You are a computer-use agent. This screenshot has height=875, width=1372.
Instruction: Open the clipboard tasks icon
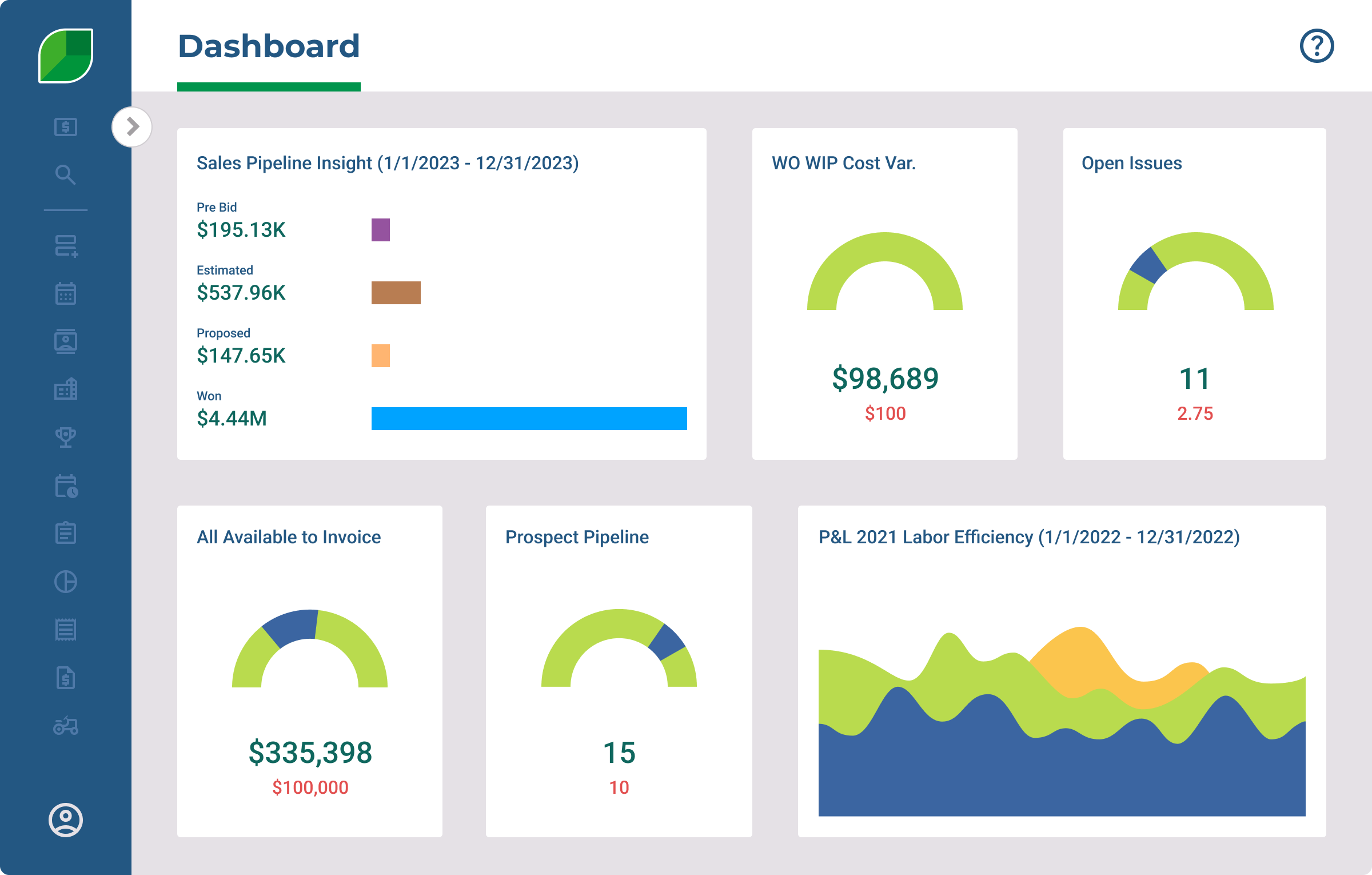click(x=66, y=534)
